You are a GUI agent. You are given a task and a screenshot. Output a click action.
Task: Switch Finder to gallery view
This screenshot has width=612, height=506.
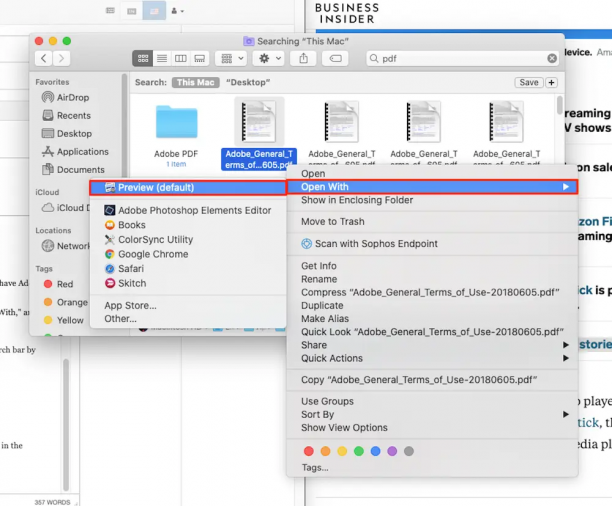[199, 59]
